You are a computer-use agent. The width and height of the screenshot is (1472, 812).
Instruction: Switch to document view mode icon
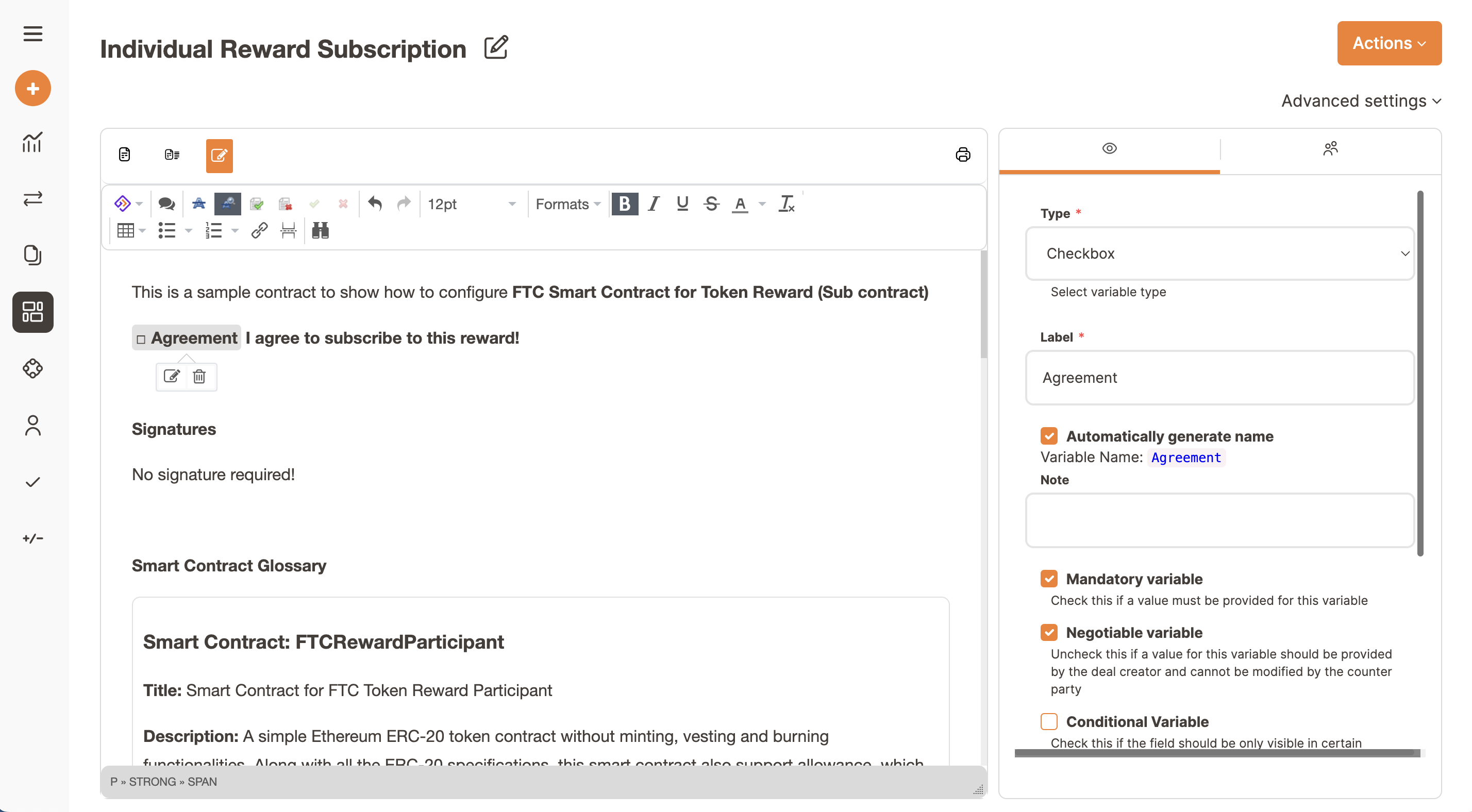pos(124,155)
